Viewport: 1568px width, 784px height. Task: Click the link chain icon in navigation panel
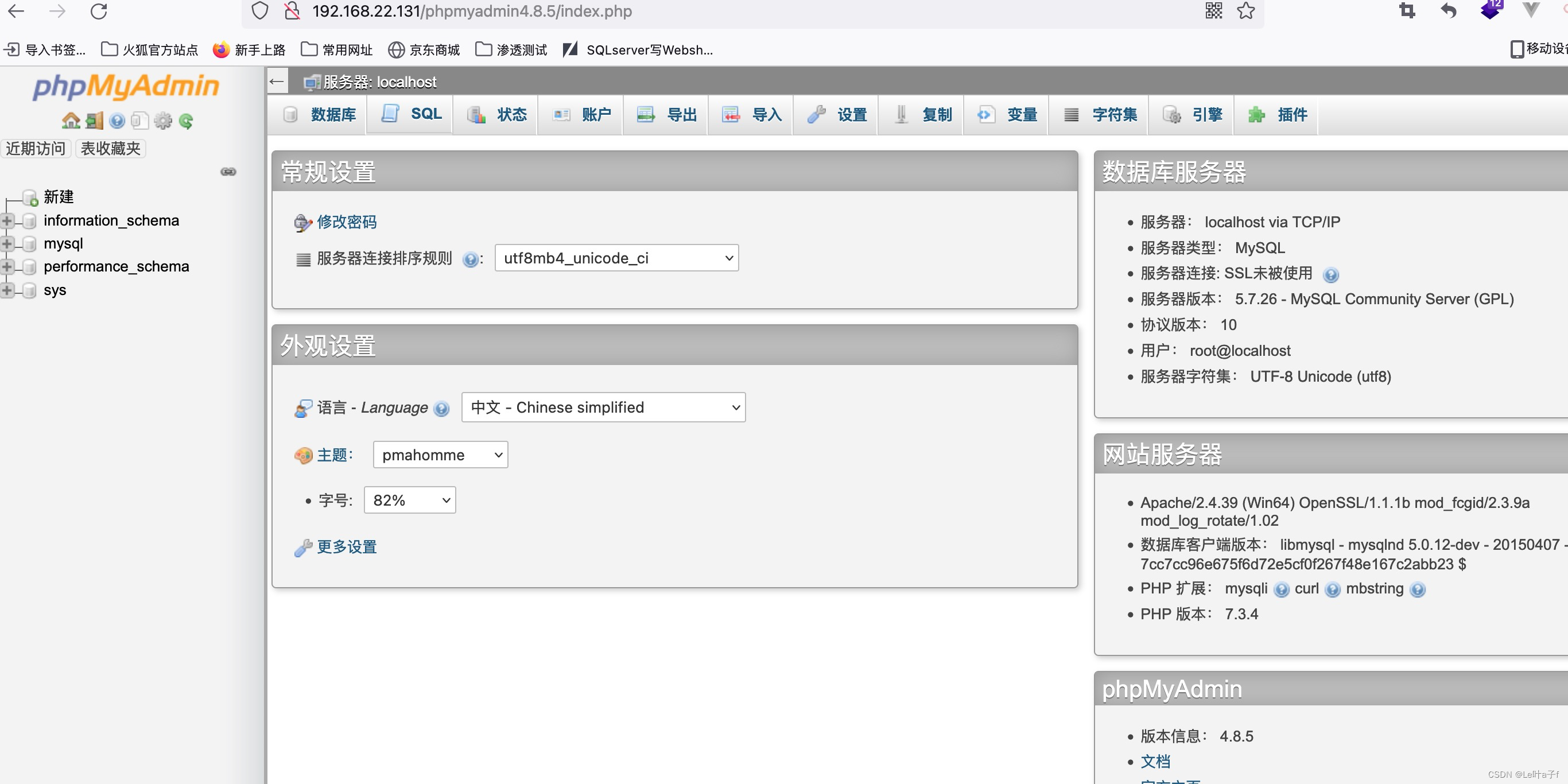pyautogui.click(x=228, y=172)
